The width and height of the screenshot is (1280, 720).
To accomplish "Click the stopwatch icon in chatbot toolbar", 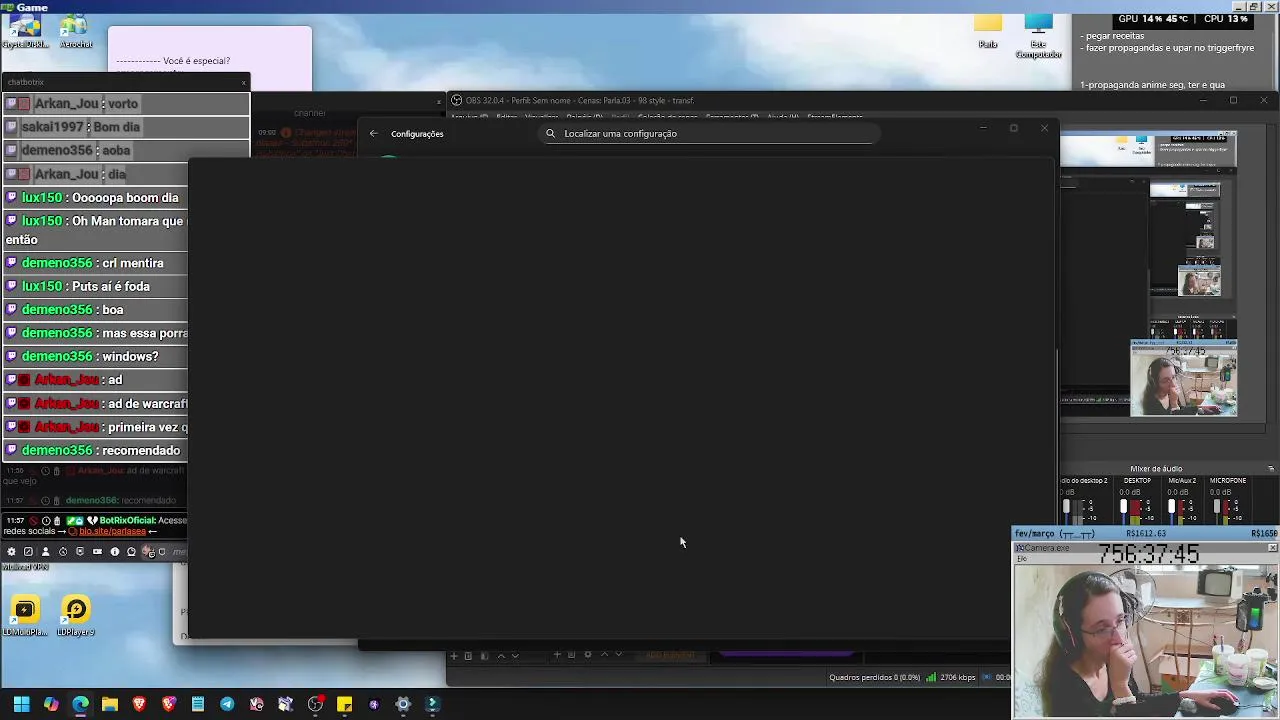I will [x=63, y=552].
